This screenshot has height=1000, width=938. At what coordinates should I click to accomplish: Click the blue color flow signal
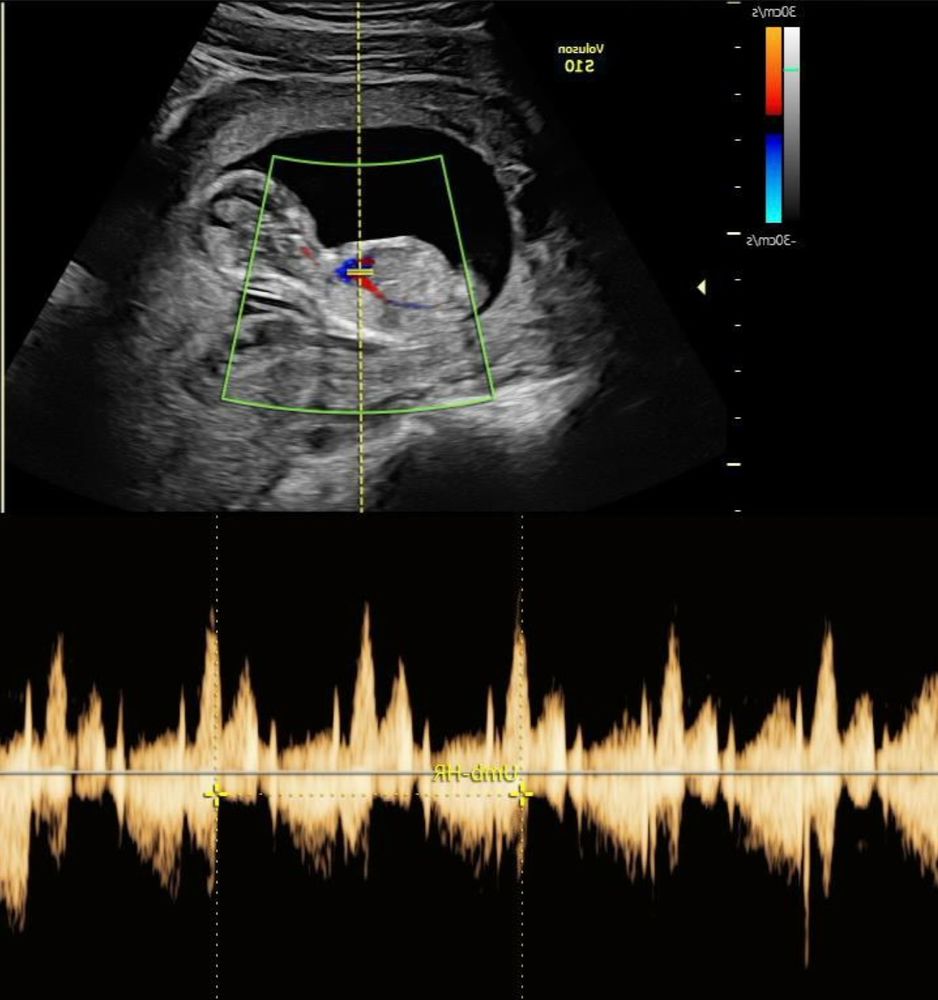click(350, 270)
